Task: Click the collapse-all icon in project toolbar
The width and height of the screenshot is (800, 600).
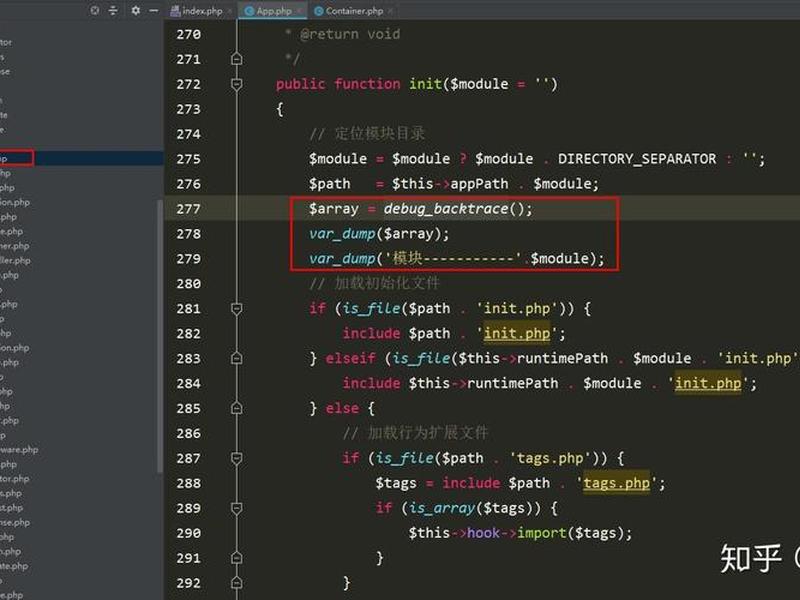Action: click(113, 10)
